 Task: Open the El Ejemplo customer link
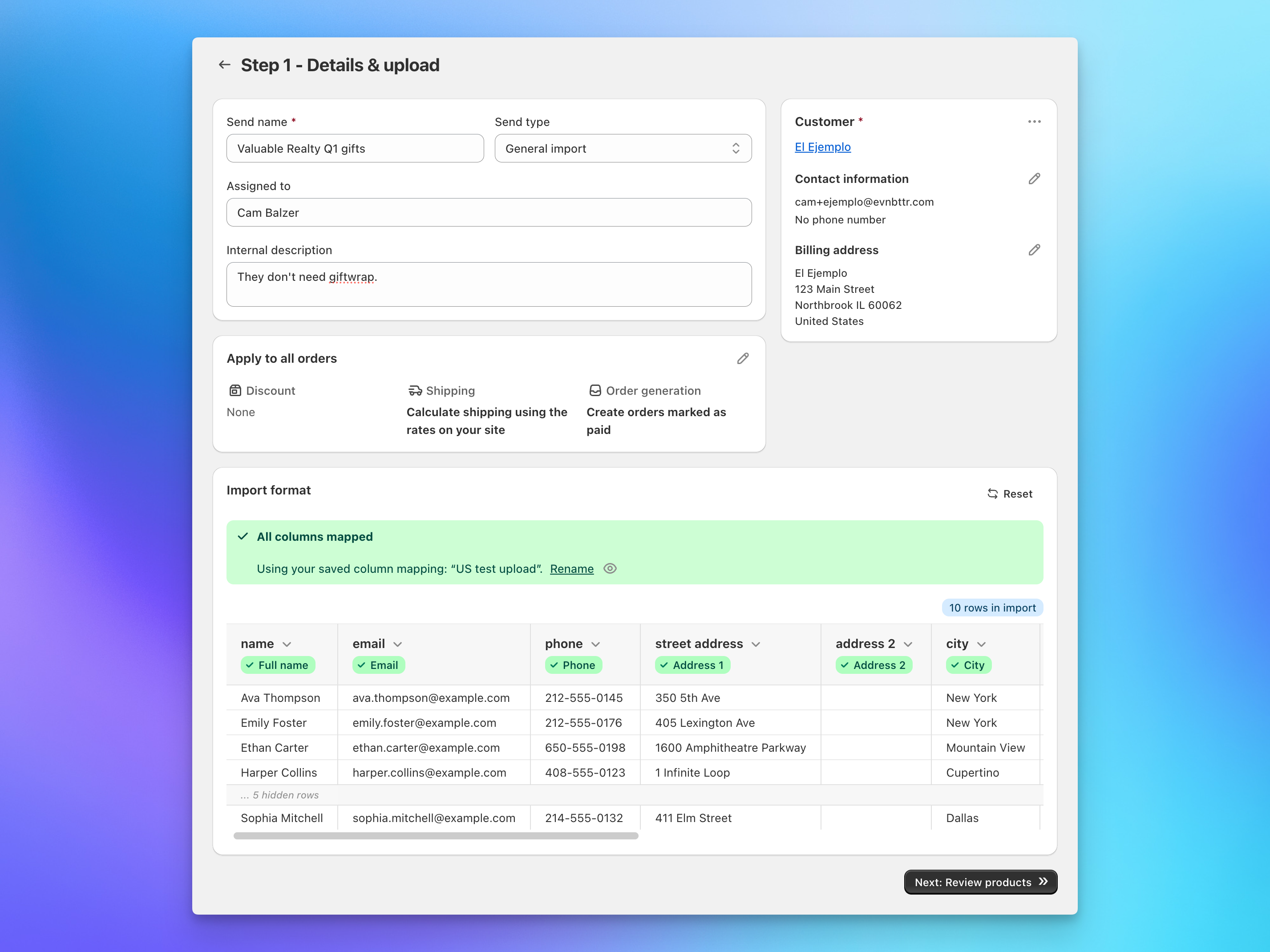pos(823,147)
